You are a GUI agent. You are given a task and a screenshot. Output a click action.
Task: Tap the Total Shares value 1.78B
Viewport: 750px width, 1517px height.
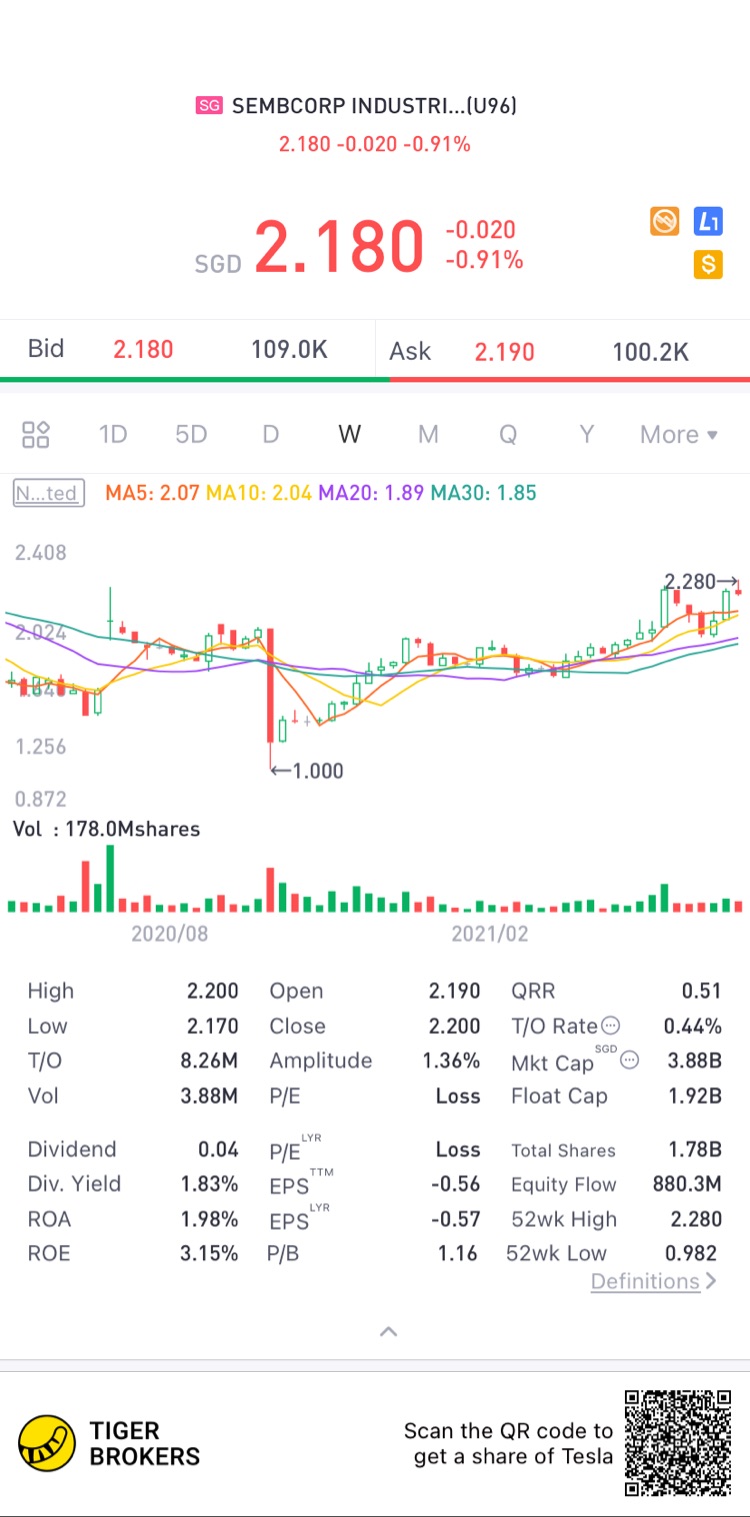coord(694,1149)
